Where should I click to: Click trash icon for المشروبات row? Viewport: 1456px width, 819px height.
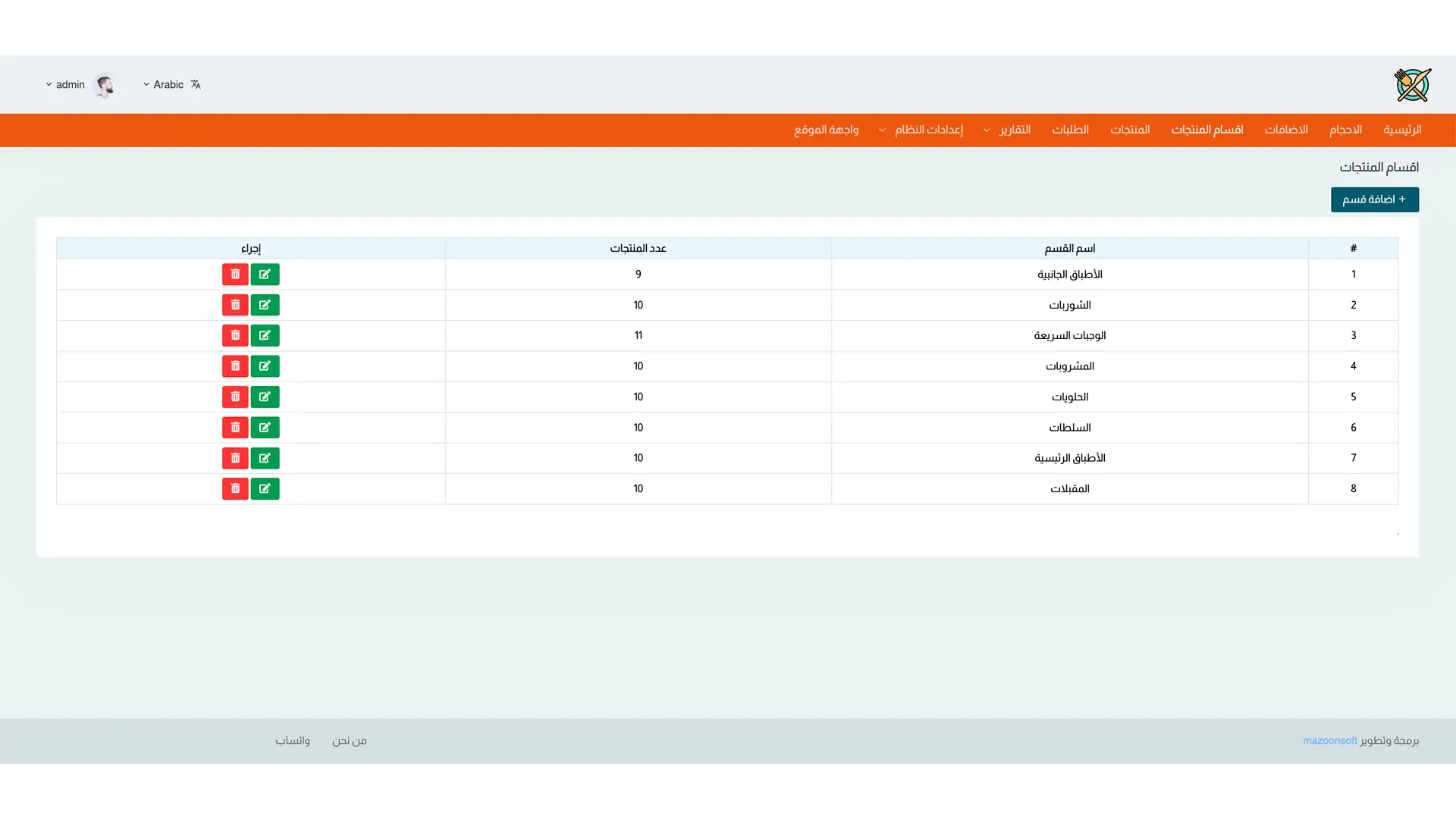click(235, 366)
